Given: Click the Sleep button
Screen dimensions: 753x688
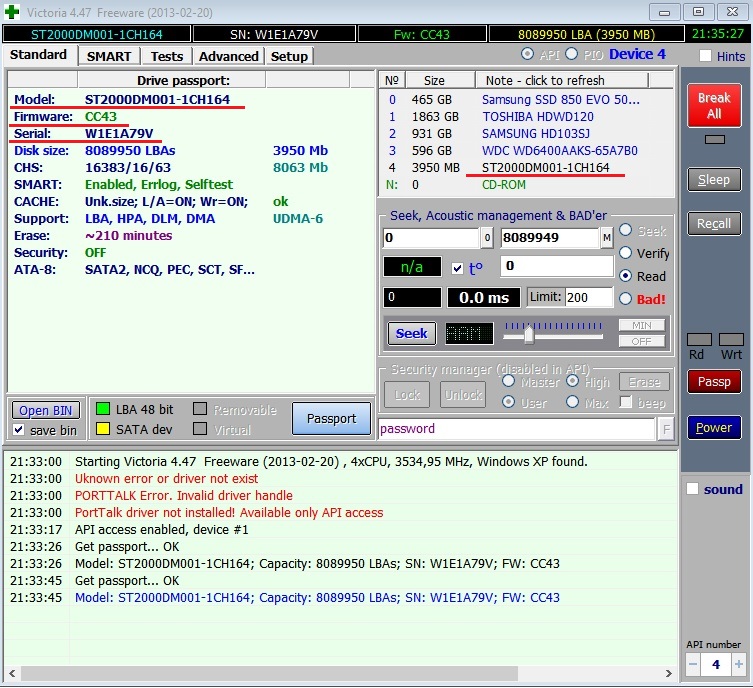Looking at the screenshot, I should point(714,180).
